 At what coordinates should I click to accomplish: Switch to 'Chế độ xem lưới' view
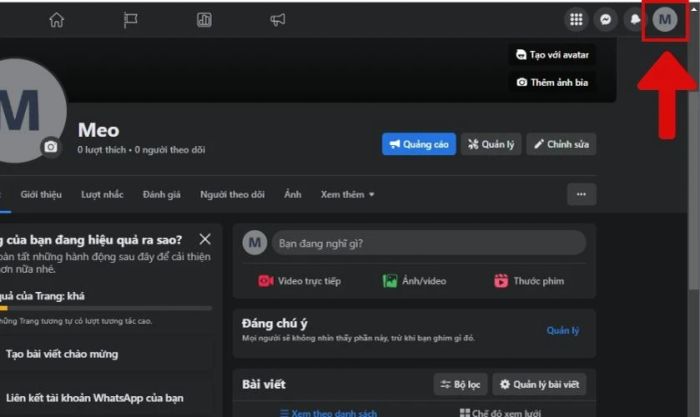pyautogui.click(x=500, y=413)
